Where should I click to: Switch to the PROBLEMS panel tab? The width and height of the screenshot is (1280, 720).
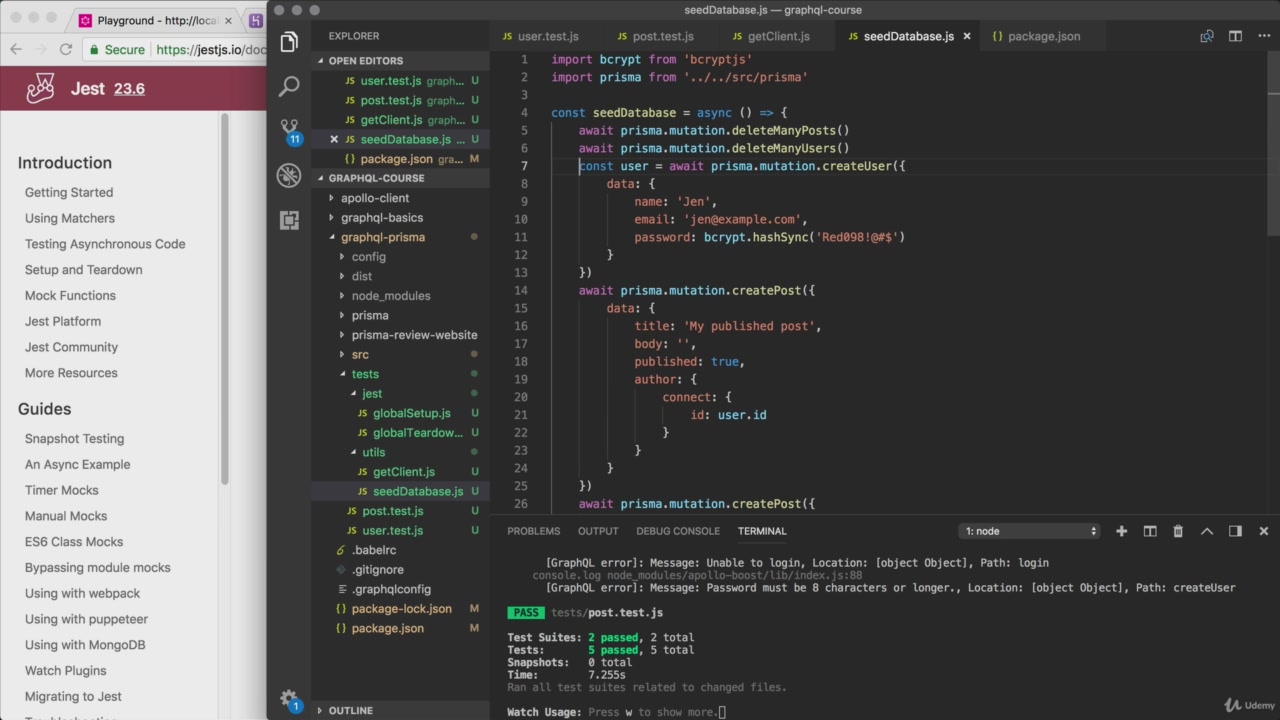click(533, 531)
